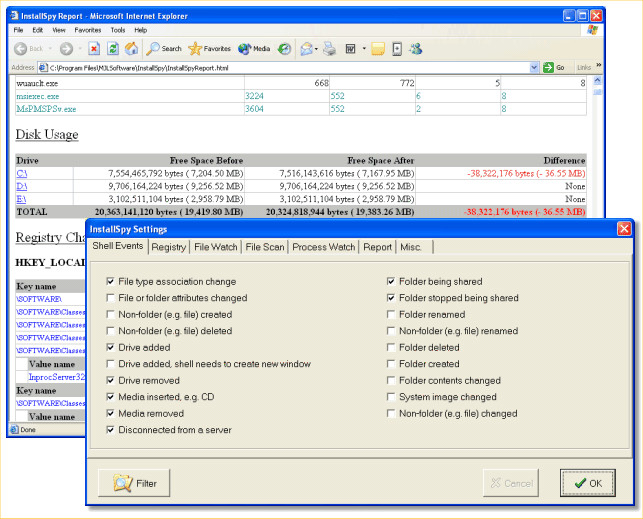Open Search in IE toolbar

164,49
